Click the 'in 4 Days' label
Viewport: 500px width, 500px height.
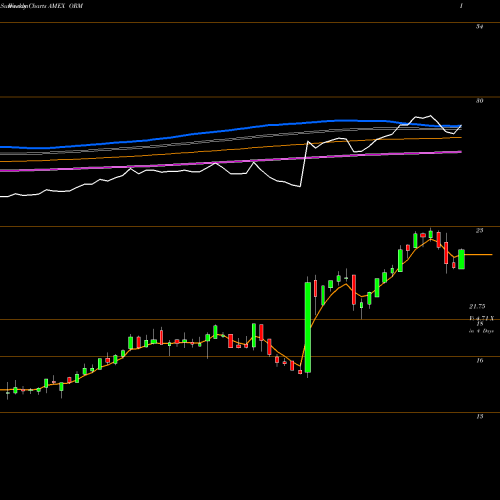tap(481, 331)
